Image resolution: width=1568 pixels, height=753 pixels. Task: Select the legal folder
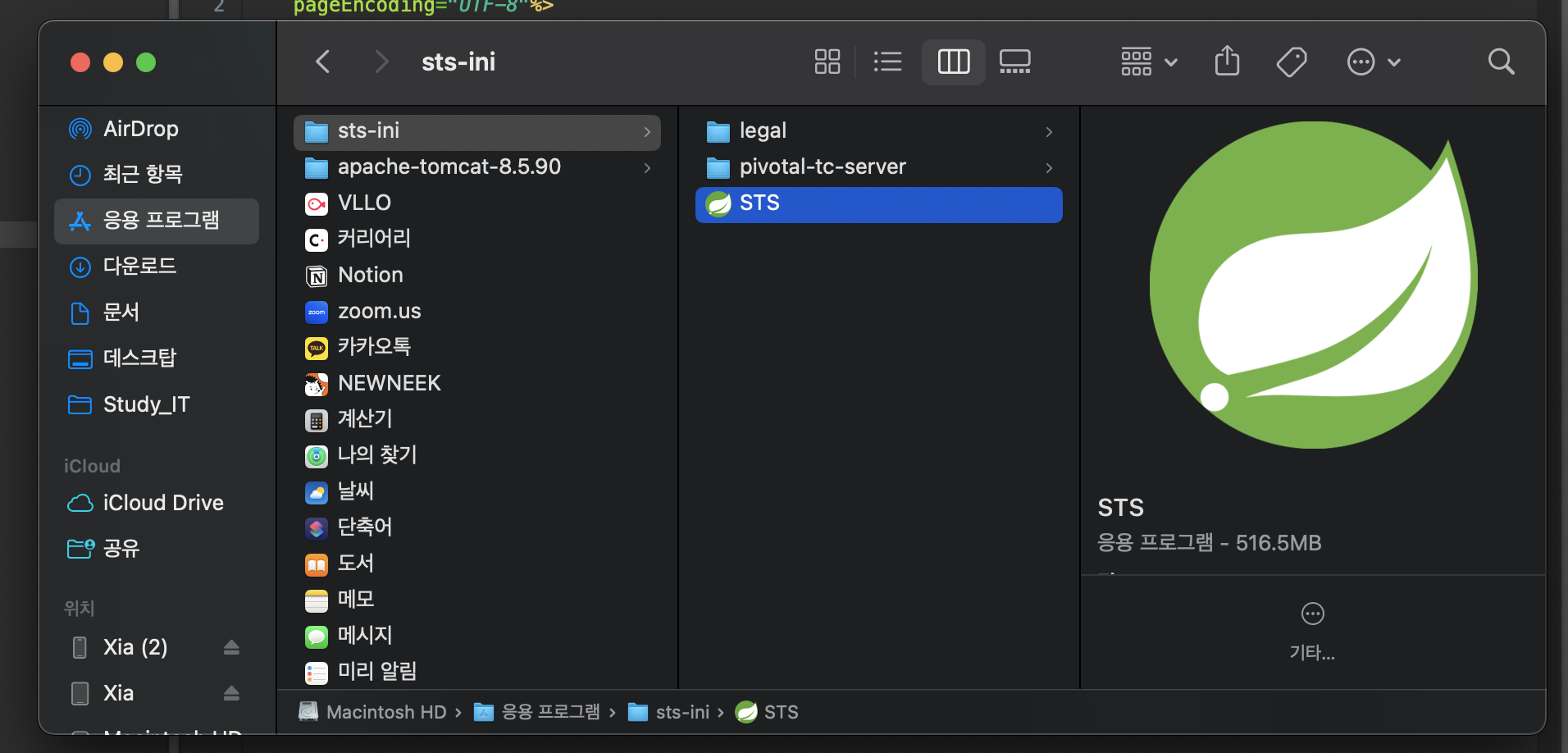(879, 131)
